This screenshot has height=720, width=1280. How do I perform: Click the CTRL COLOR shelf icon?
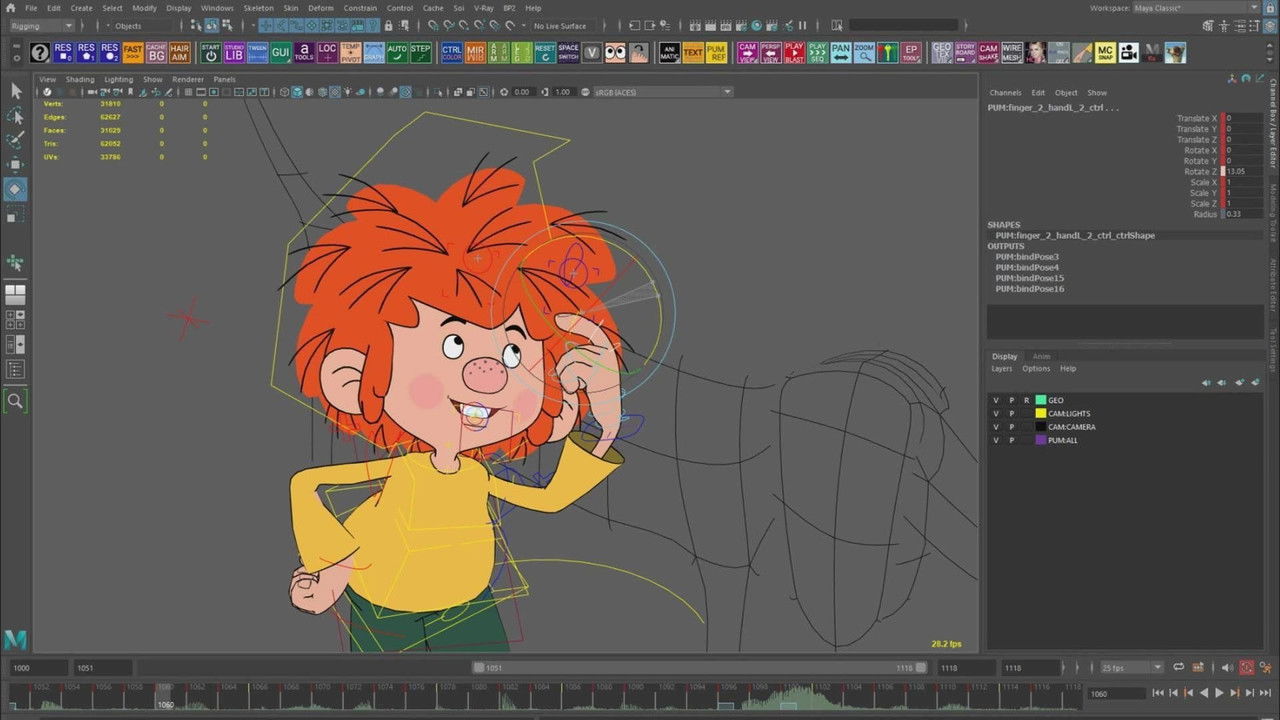coord(451,52)
